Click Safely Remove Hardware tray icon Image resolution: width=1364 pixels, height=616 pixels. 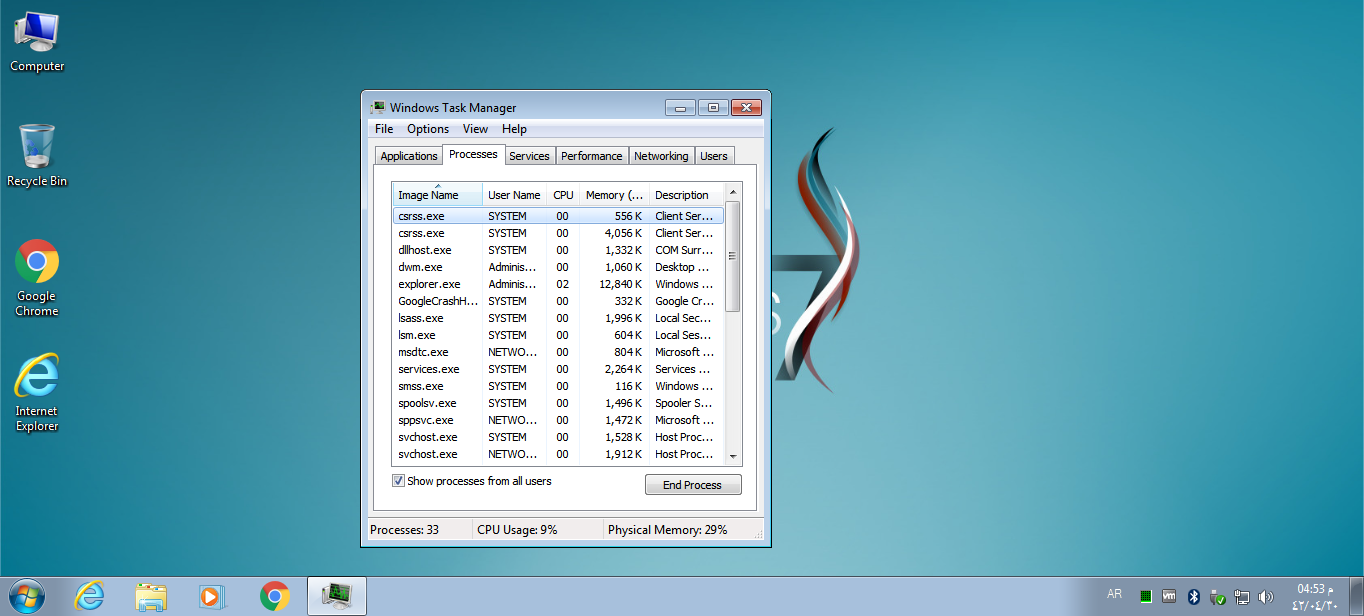[x=1217, y=596]
